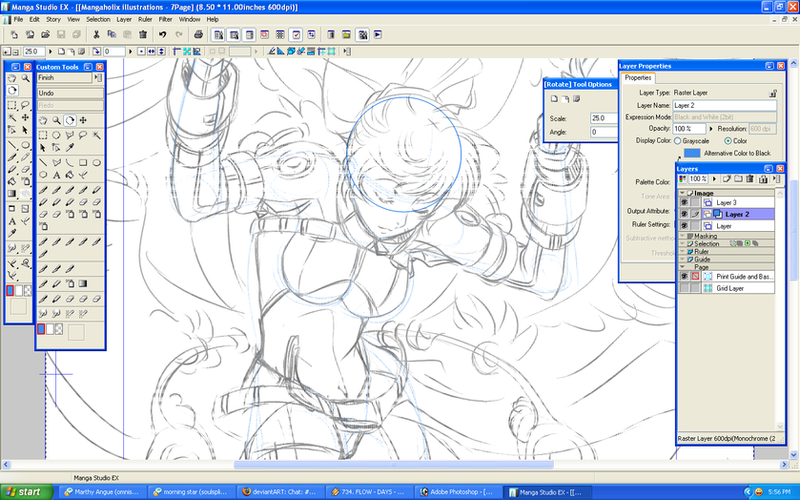Collapse the Page group in Layers
Screen dimensions: 800x500
tap(682, 267)
